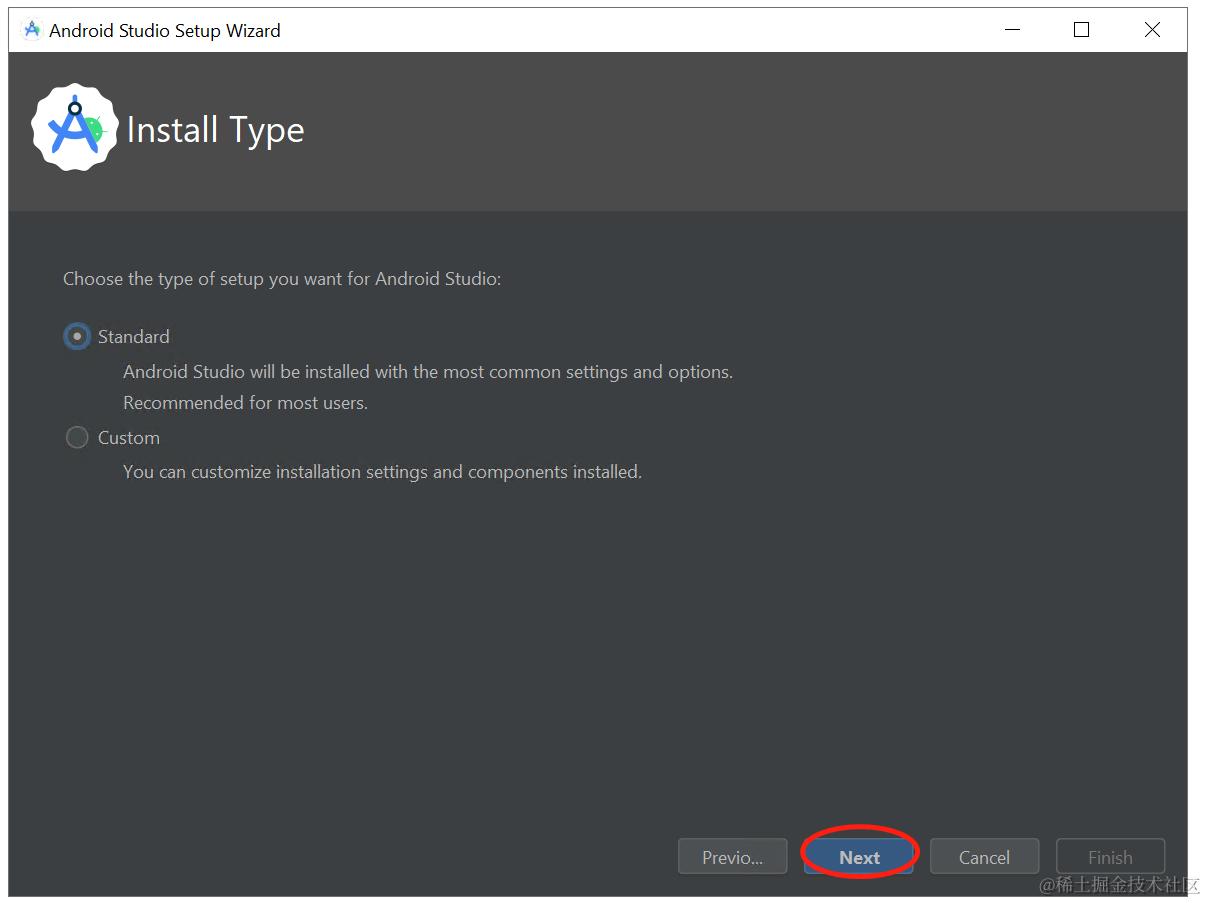Choose the Custom radio button
Screen dimensions: 1207x903
(x=77, y=438)
